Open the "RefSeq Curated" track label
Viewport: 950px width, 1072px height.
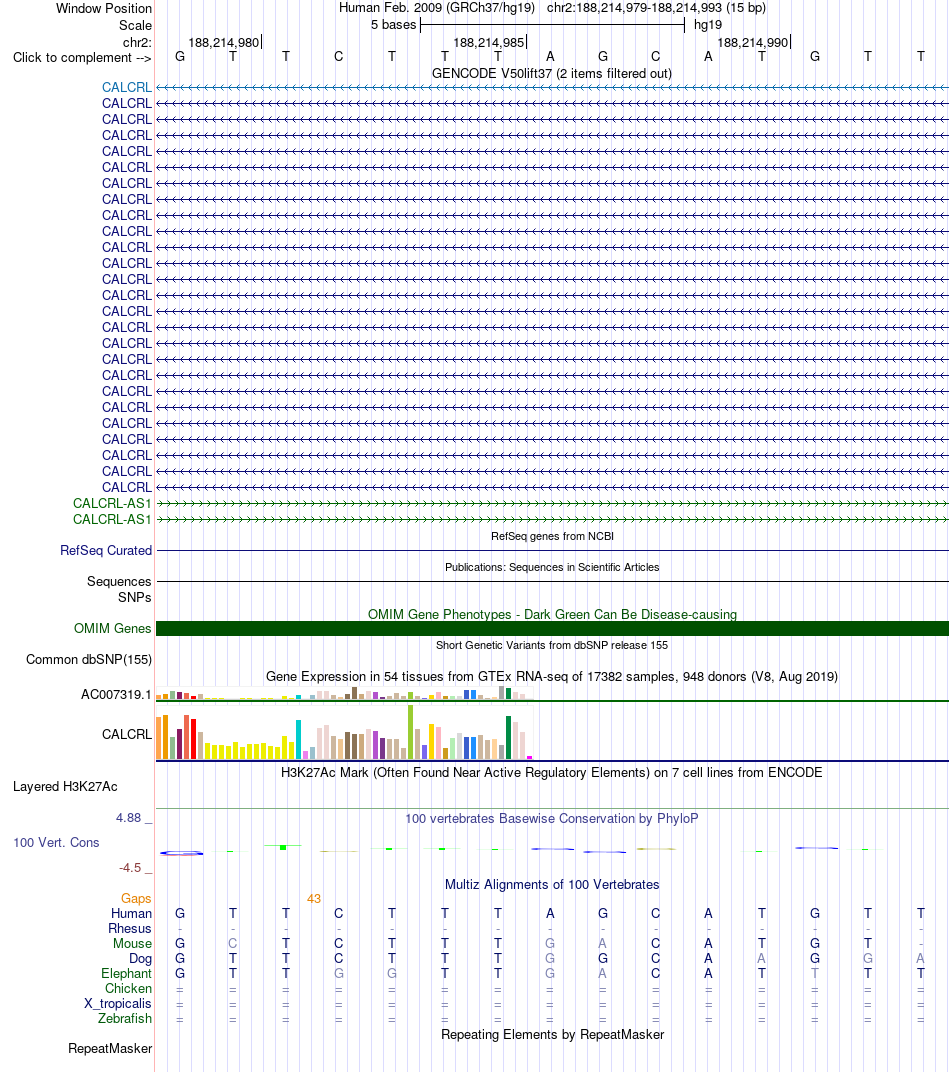point(106,550)
